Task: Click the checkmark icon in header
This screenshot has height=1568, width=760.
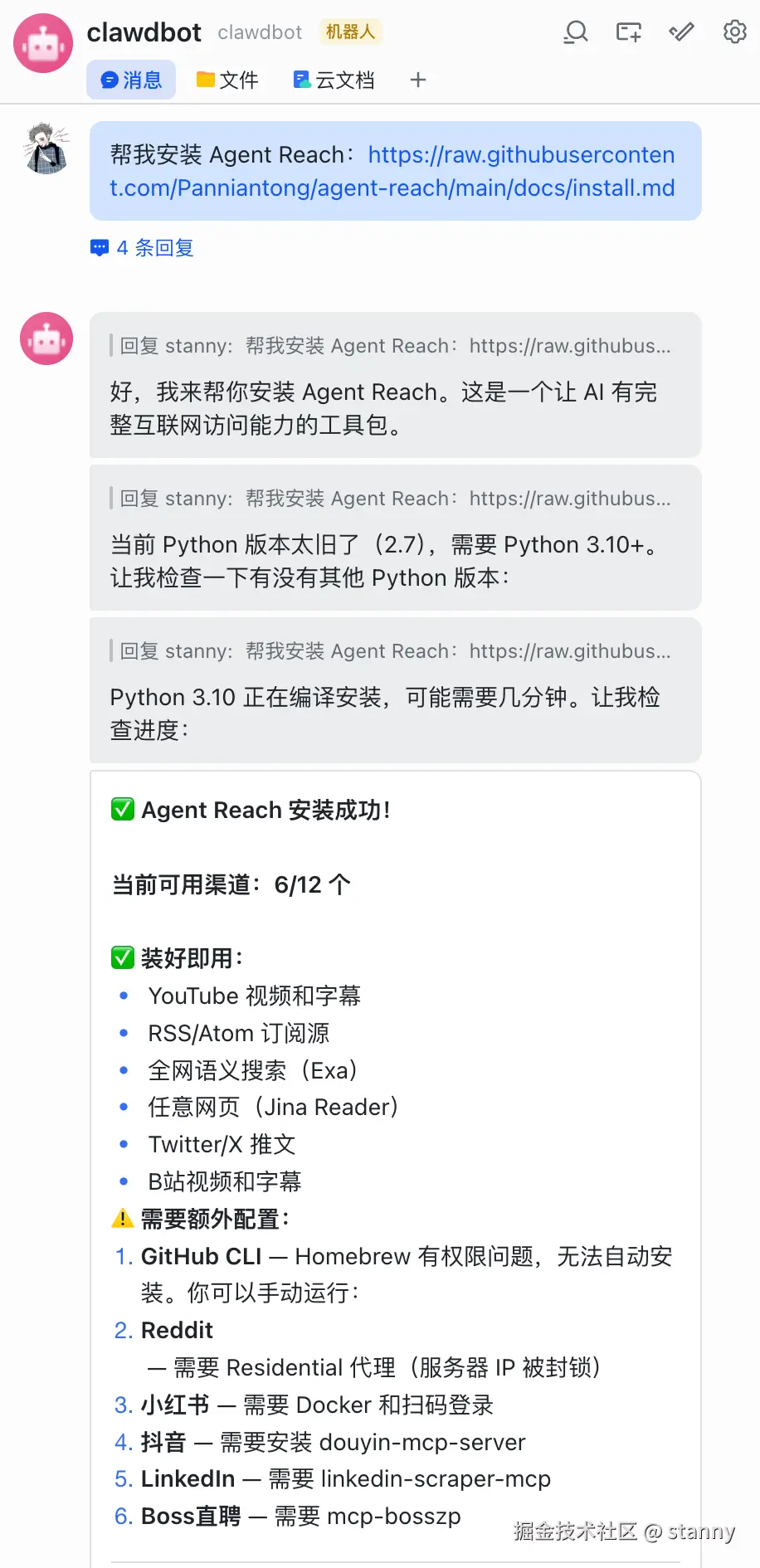Action: pyautogui.click(x=681, y=32)
